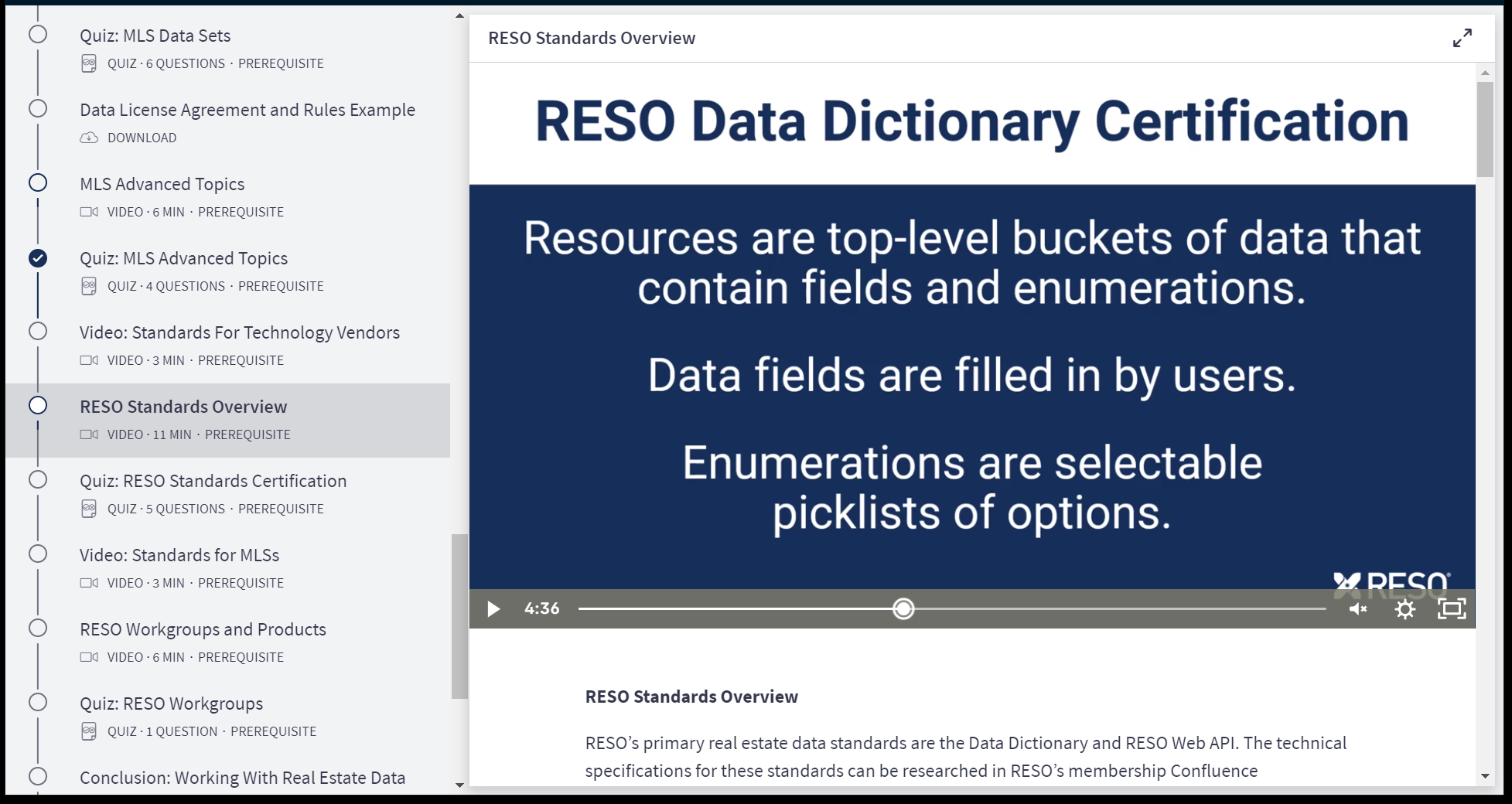Open Video: Standards for MLSs
This screenshot has height=804, width=1512.
point(179,555)
